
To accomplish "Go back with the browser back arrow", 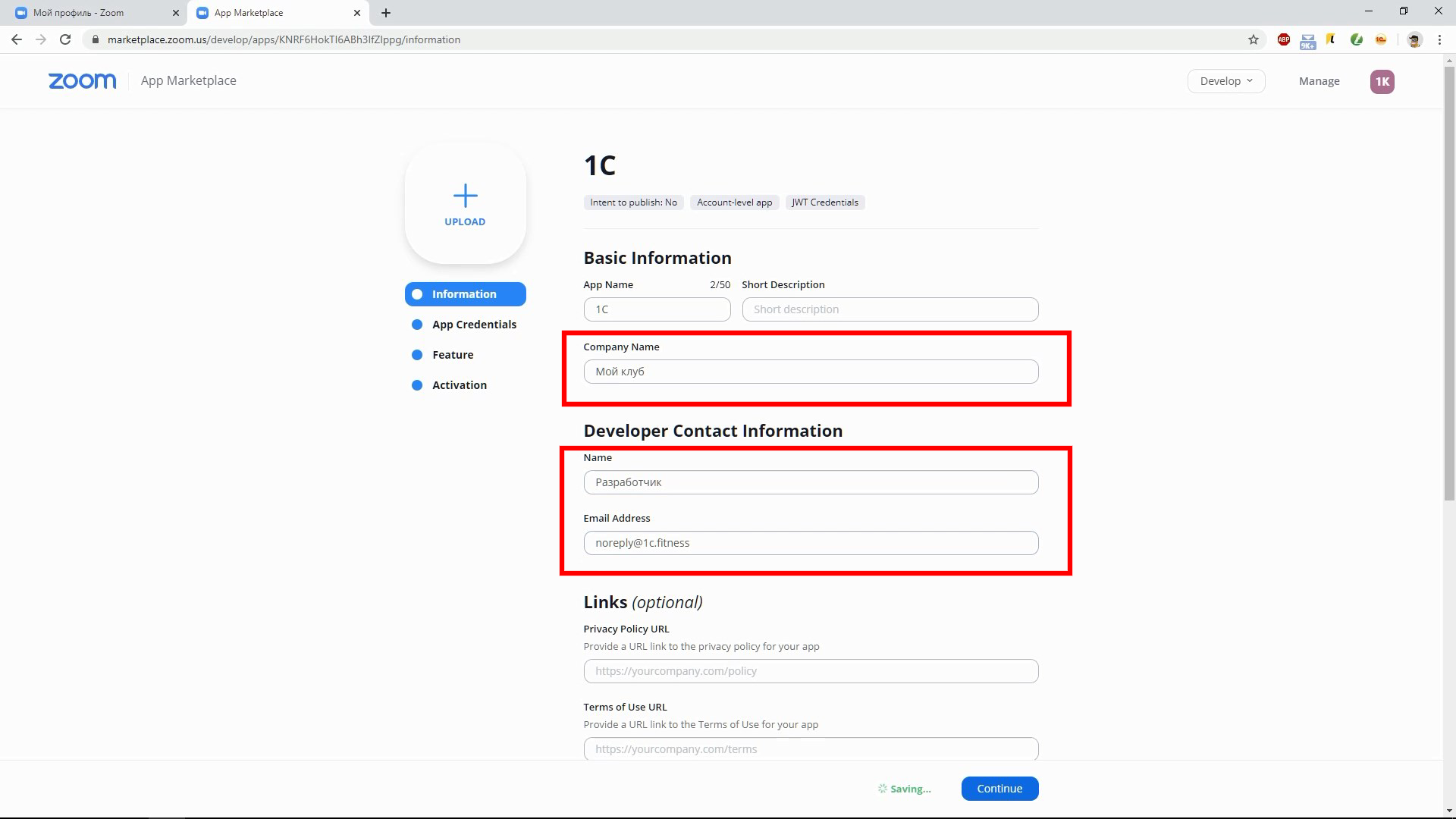I will pyautogui.click(x=17, y=39).
